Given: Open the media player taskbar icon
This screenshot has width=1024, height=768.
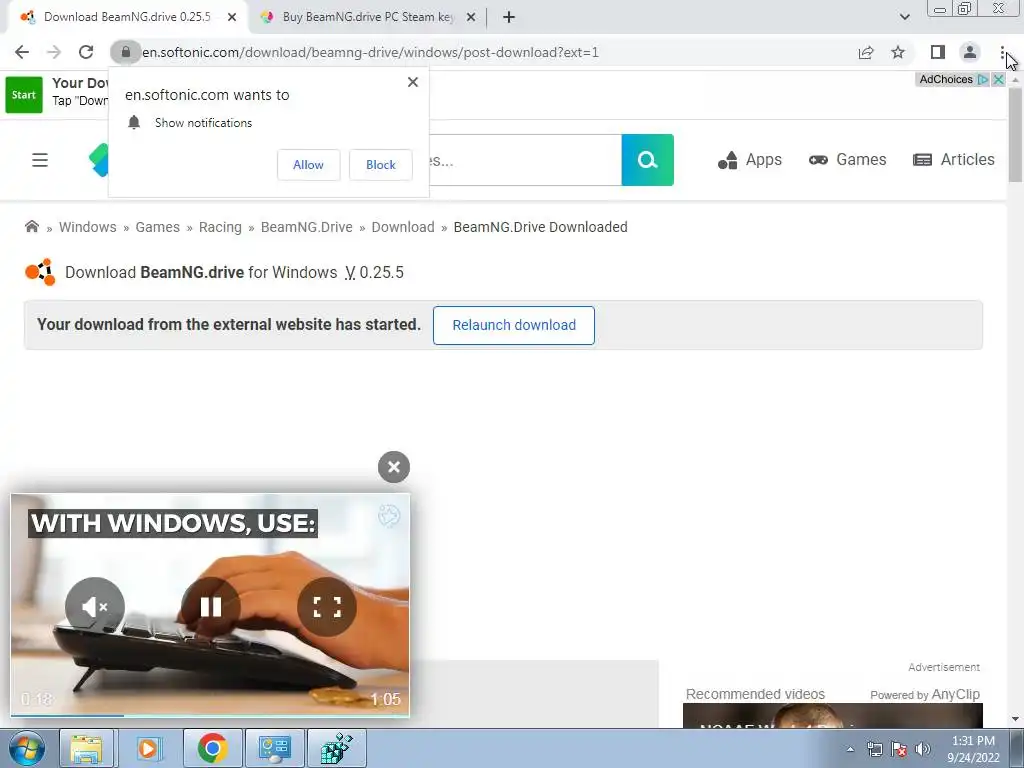Looking at the screenshot, I should click(x=148, y=748).
